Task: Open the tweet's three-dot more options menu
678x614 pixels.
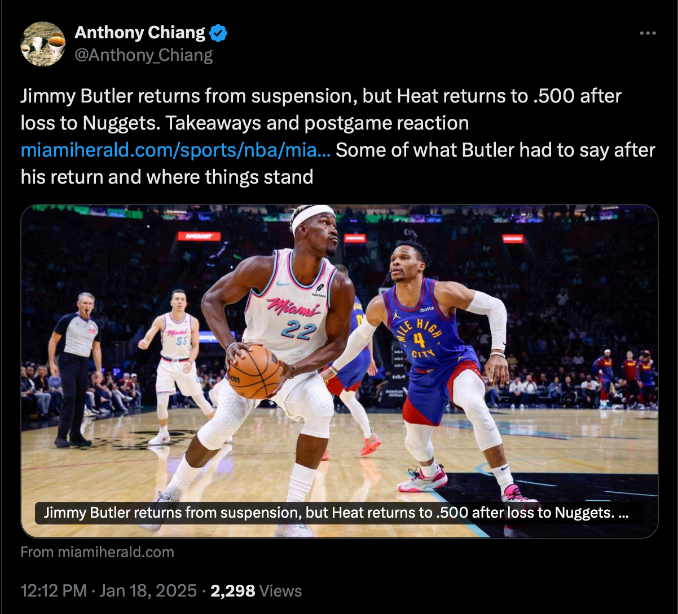Action: coord(647,33)
